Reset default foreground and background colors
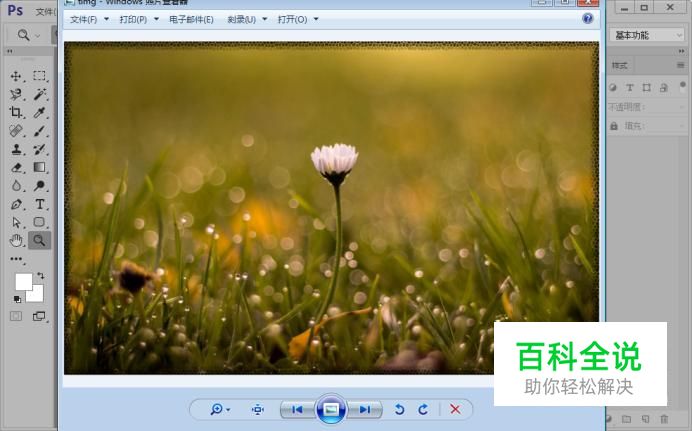The width and height of the screenshot is (692, 431). (17, 300)
